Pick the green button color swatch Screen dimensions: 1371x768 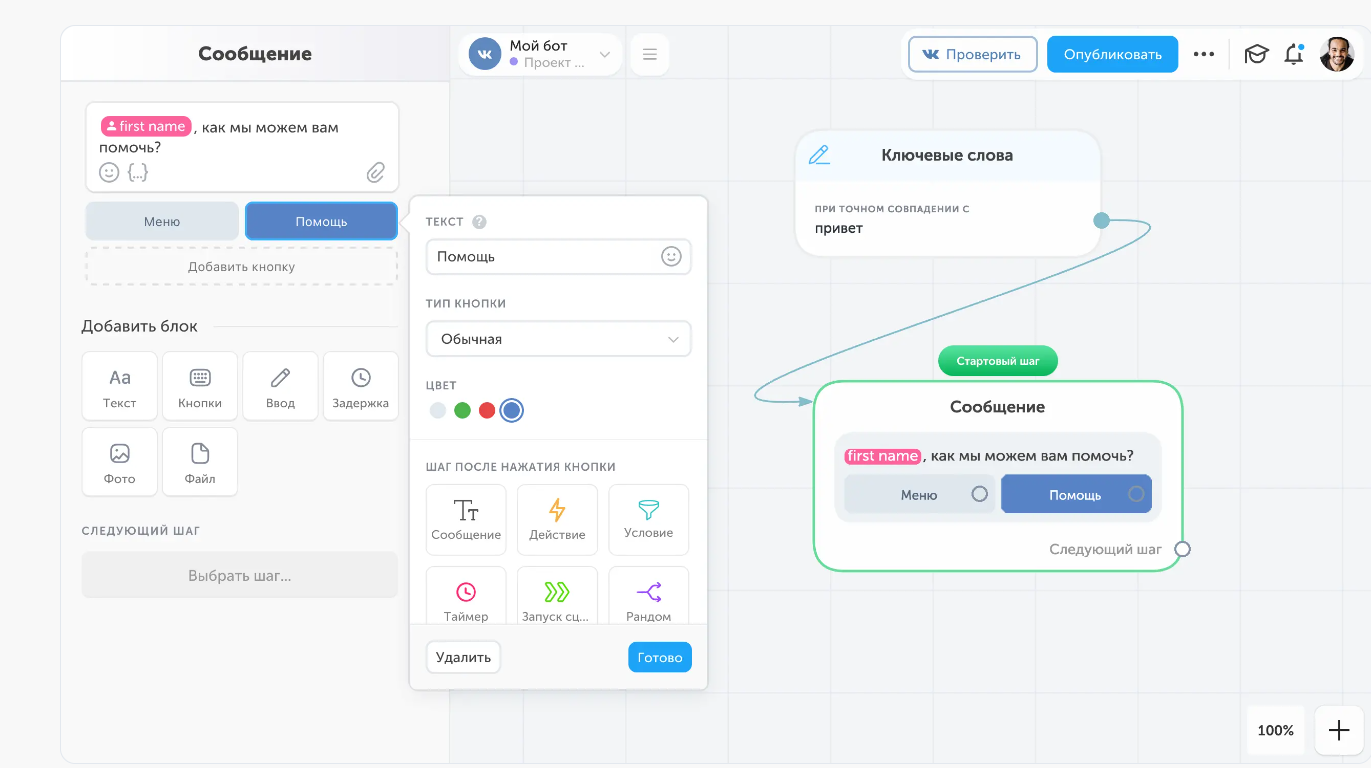pyautogui.click(x=462, y=410)
